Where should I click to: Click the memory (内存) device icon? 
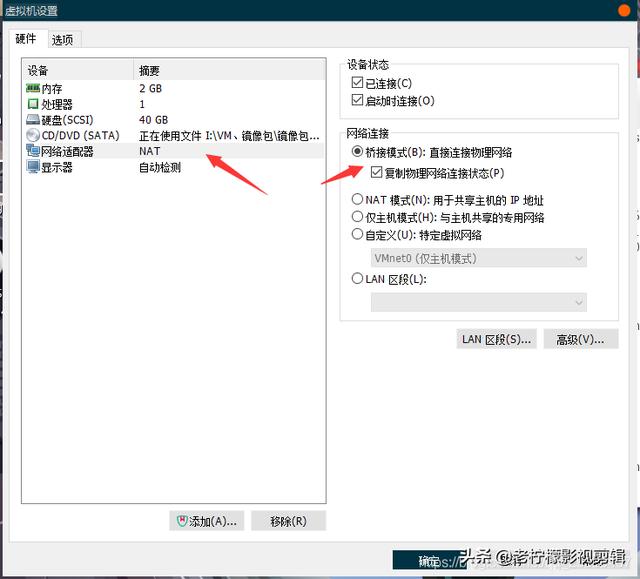(x=33, y=88)
